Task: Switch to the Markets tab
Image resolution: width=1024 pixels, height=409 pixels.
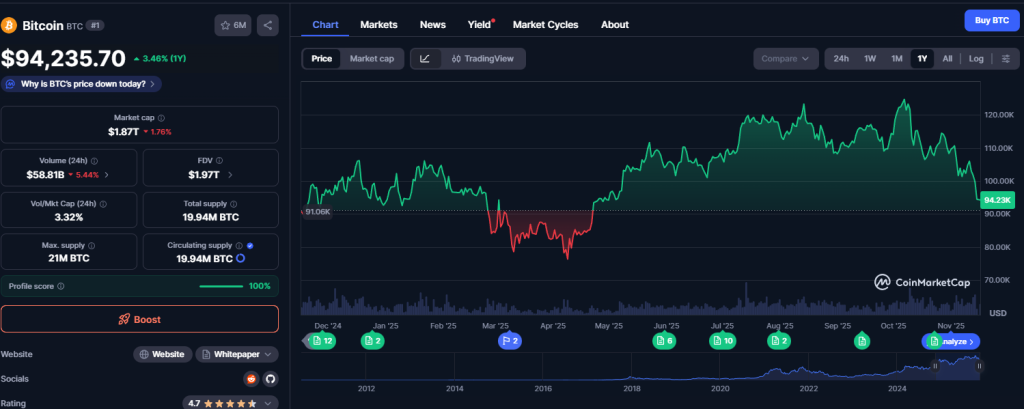Action: (x=378, y=24)
